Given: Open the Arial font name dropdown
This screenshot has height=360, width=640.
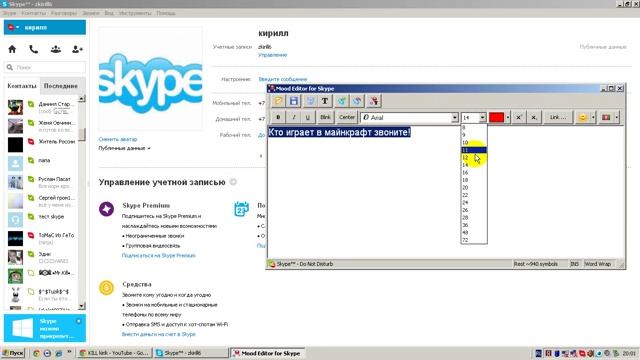Looking at the screenshot, I should click(455, 118).
